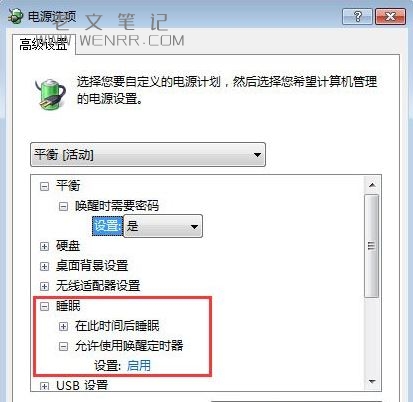Open the password setting 是 dropdown
This screenshot has width=413, height=402.
[x=163, y=226]
